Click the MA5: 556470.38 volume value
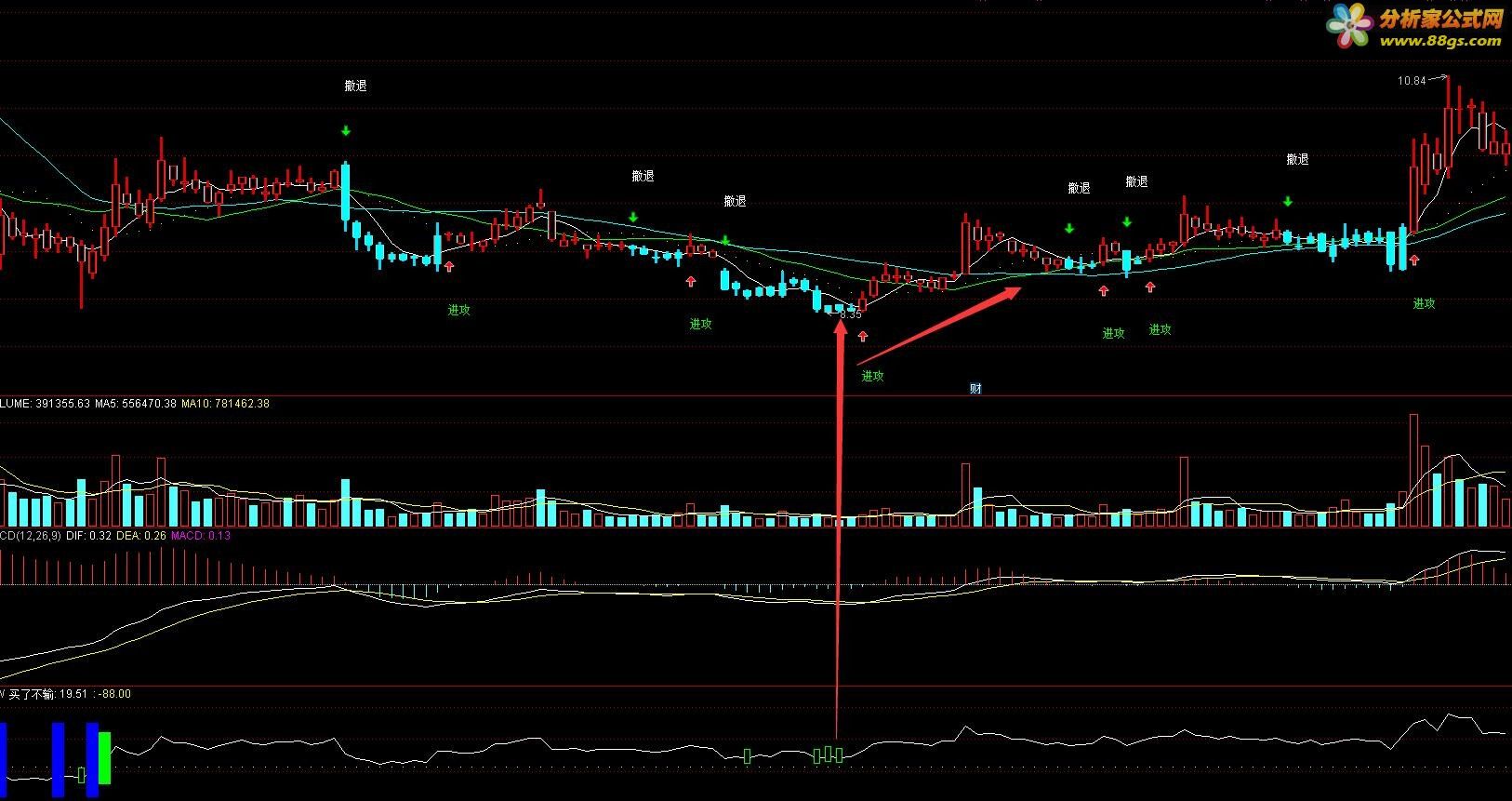The width and height of the screenshot is (1512, 801). point(136,404)
